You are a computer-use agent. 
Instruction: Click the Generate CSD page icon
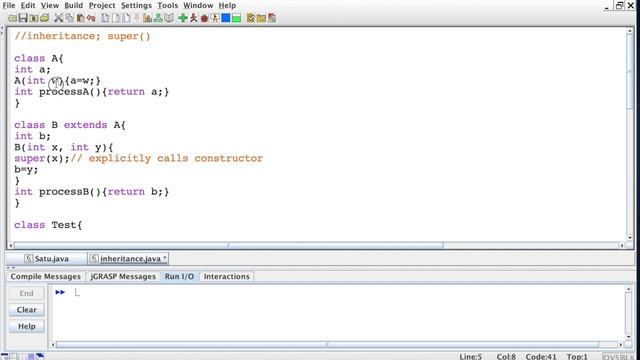[x=105, y=18]
